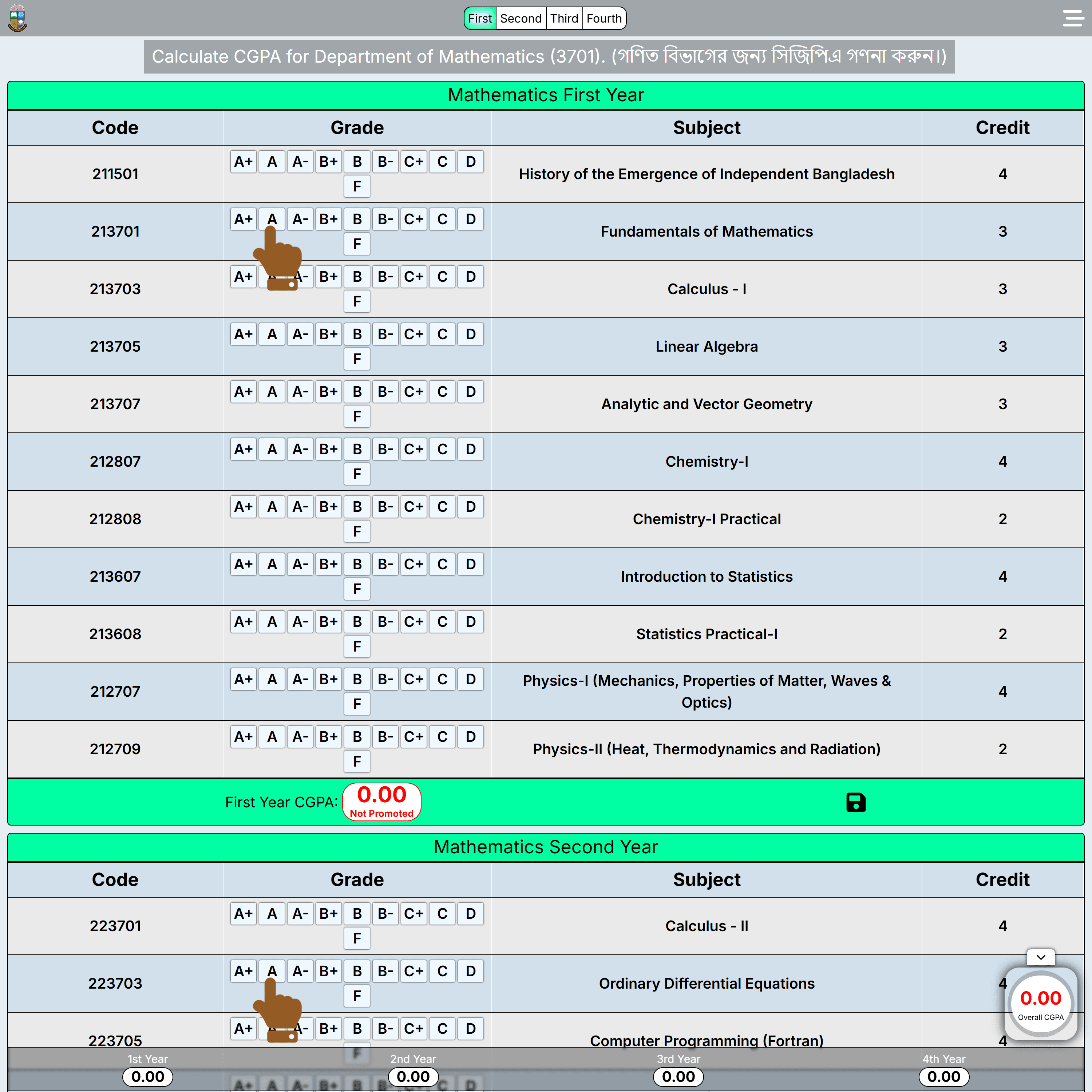Image resolution: width=1092 pixels, height=1092 pixels.
Task: Select grade C for Linear Algebra
Action: [443, 334]
